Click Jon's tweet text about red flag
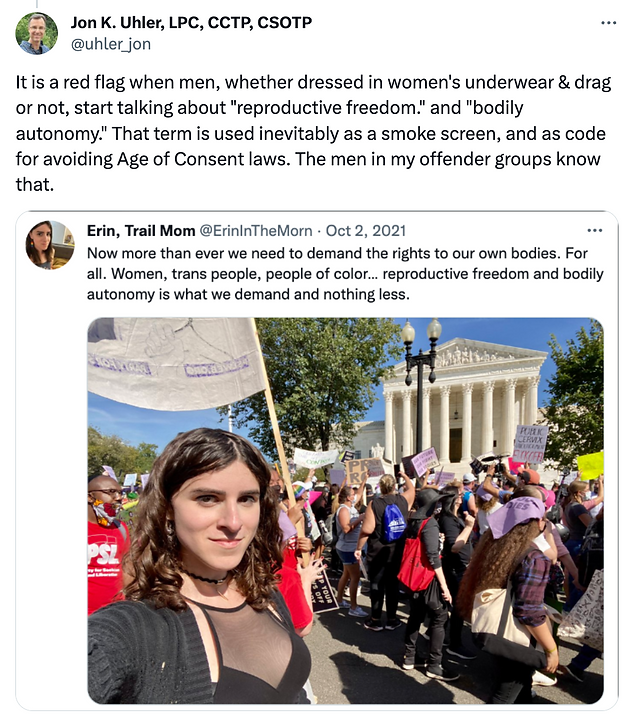 [x=314, y=133]
